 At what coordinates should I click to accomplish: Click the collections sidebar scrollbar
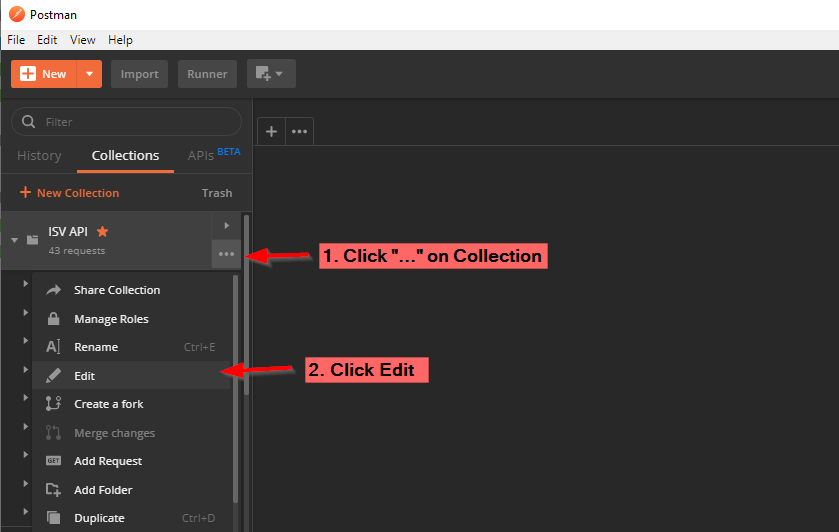(246, 305)
